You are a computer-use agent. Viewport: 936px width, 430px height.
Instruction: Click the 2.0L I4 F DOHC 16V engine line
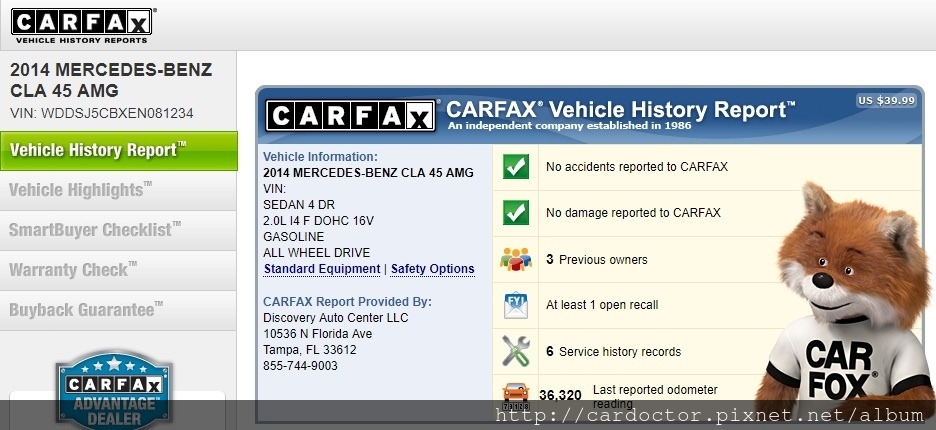click(318, 221)
